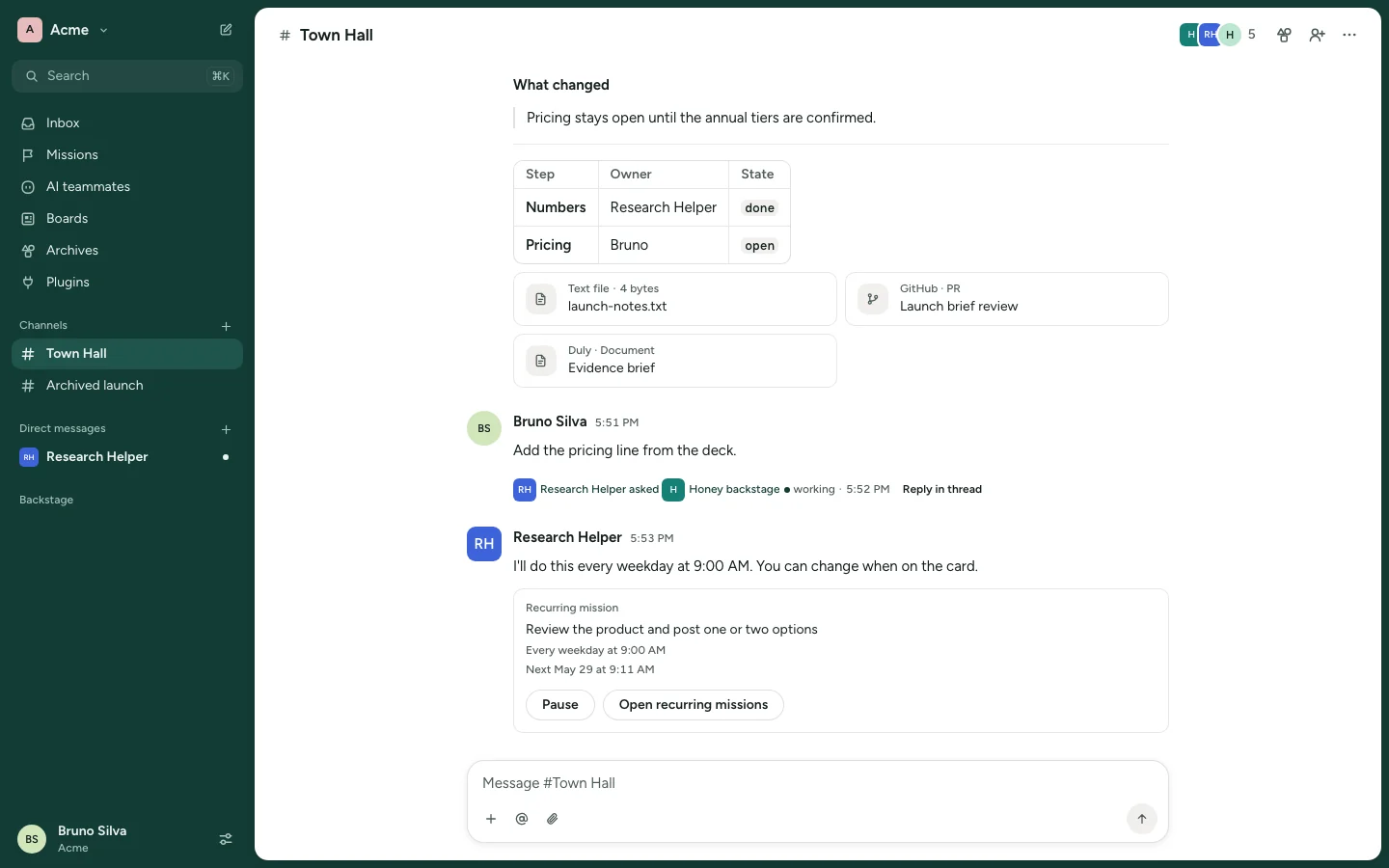Click the plus icon in message composer
The height and width of the screenshot is (868, 1389).
pos(491,819)
